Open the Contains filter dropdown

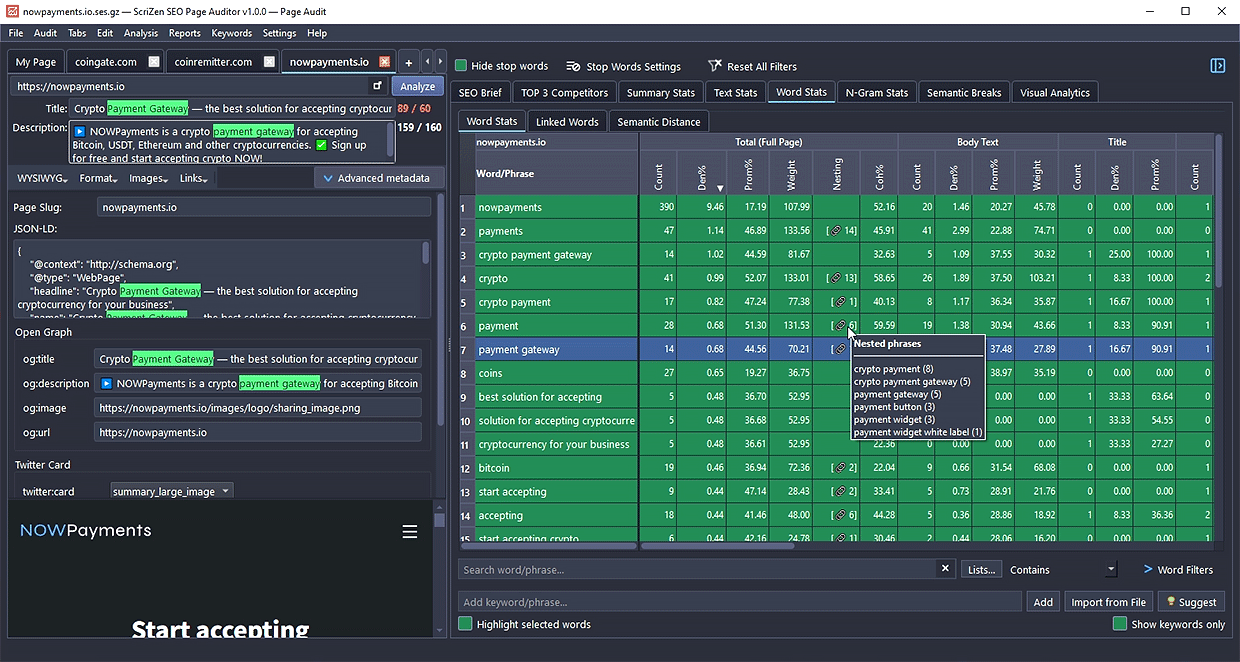coord(1110,570)
